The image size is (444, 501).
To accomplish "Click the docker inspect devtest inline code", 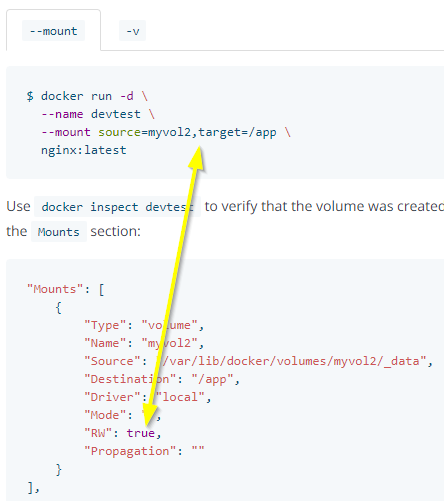I will tap(117, 207).
